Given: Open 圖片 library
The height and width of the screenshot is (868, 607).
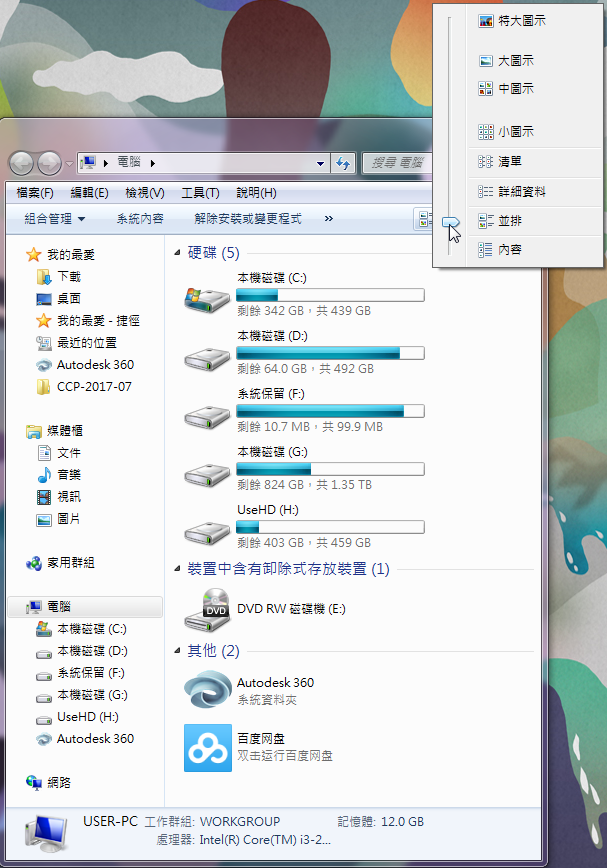Looking at the screenshot, I should [59, 519].
